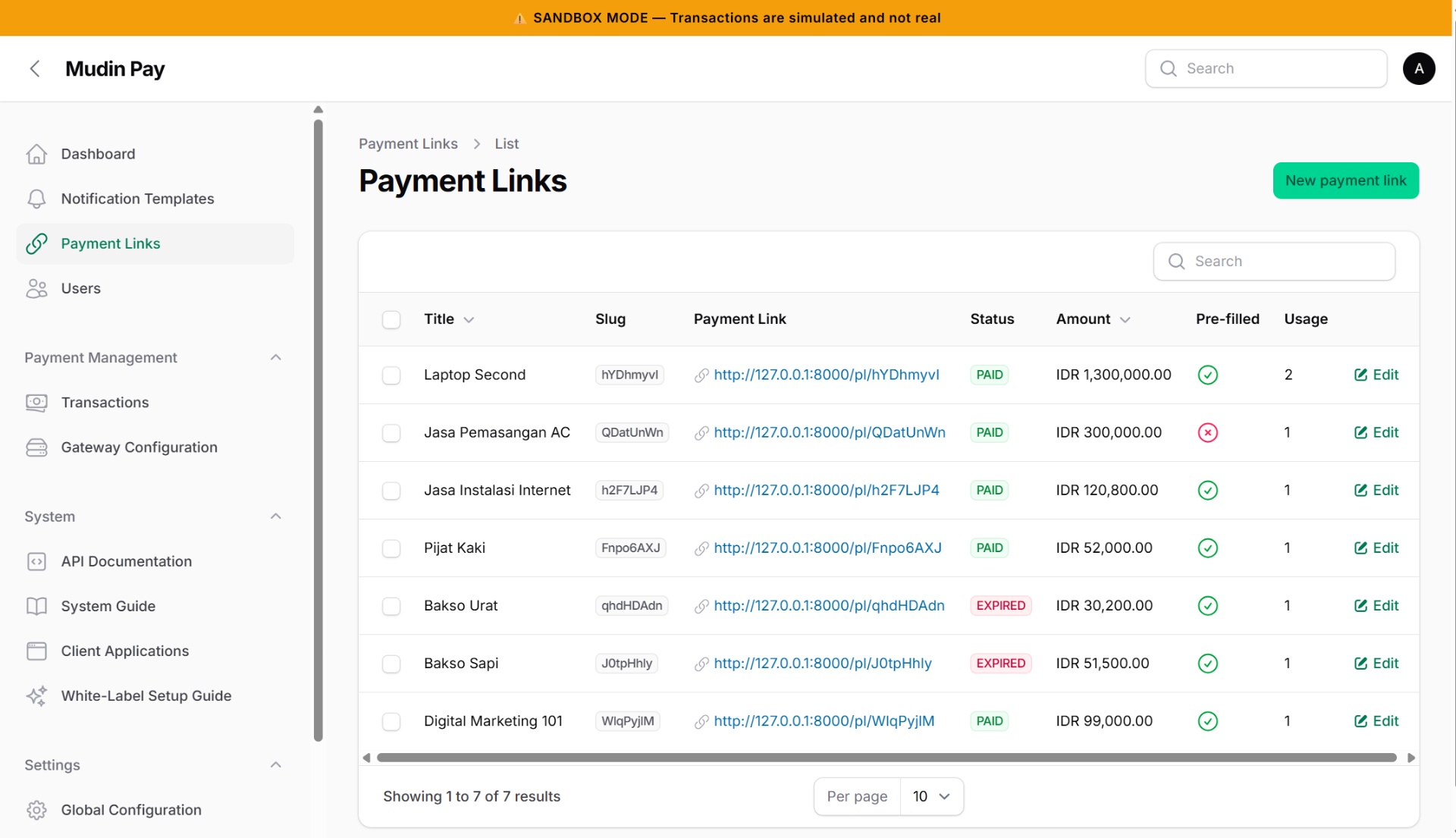The image size is (1456, 838).
Task: Click the Users people icon
Action: [36, 288]
